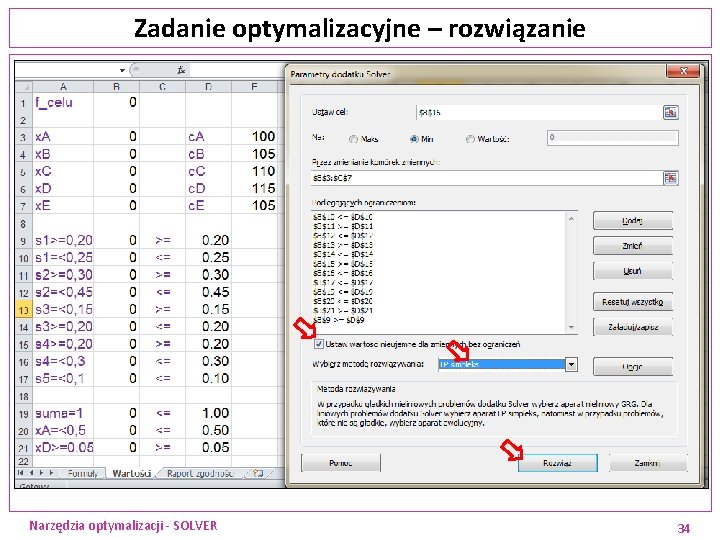
Task: Click the select-all corner of the worksheet
Action: (x=24, y=87)
